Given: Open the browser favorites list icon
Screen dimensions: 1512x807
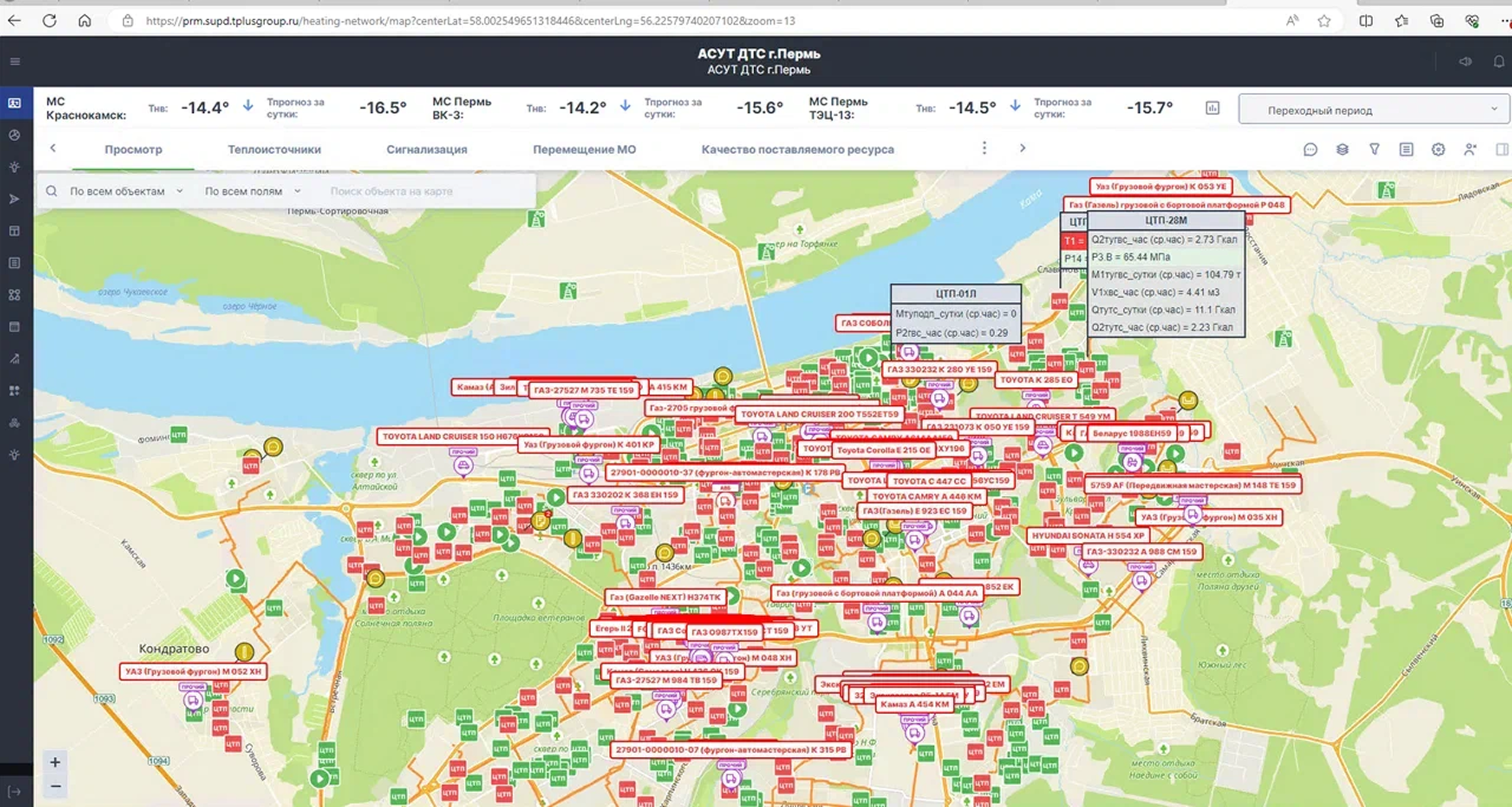Looking at the screenshot, I should [x=1402, y=21].
